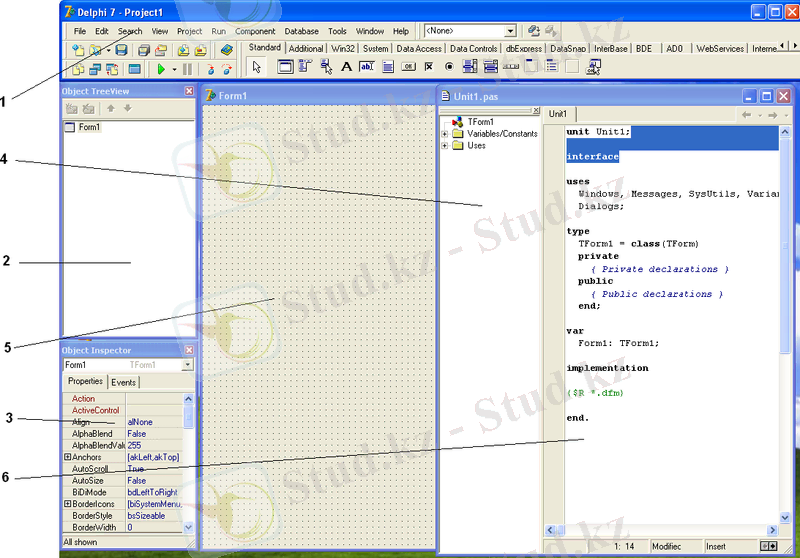Open the desktop layout <None> dropdown
The width and height of the screenshot is (800, 558).
point(510,31)
